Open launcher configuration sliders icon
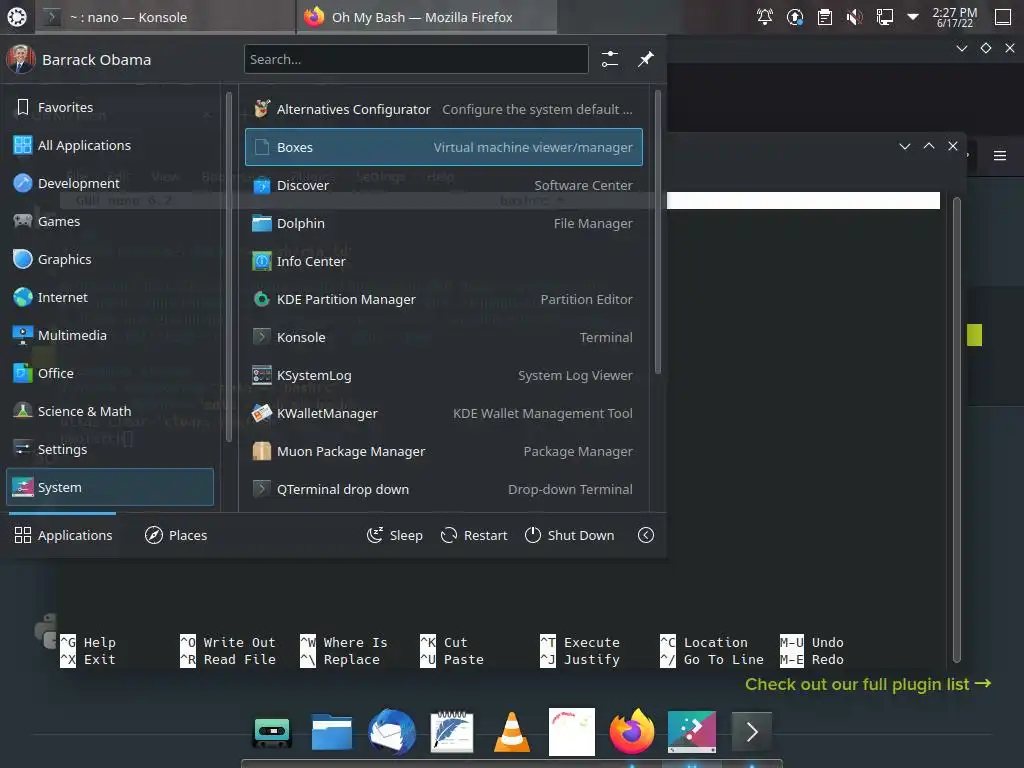The image size is (1024, 768). point(609,59)
